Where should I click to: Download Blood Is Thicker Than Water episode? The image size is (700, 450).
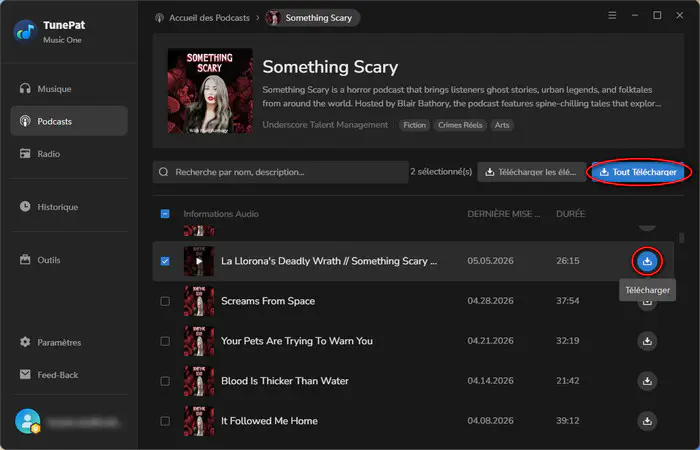click(647, 381)
